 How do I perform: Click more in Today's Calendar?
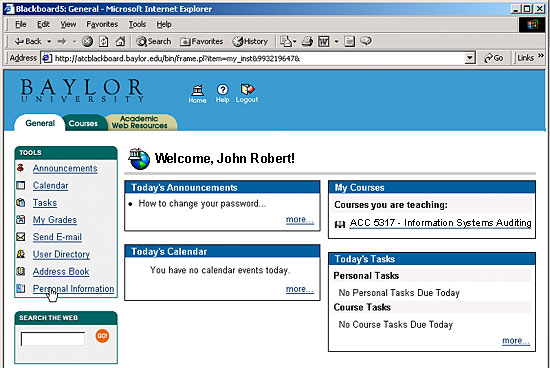[x=300, y=289]
